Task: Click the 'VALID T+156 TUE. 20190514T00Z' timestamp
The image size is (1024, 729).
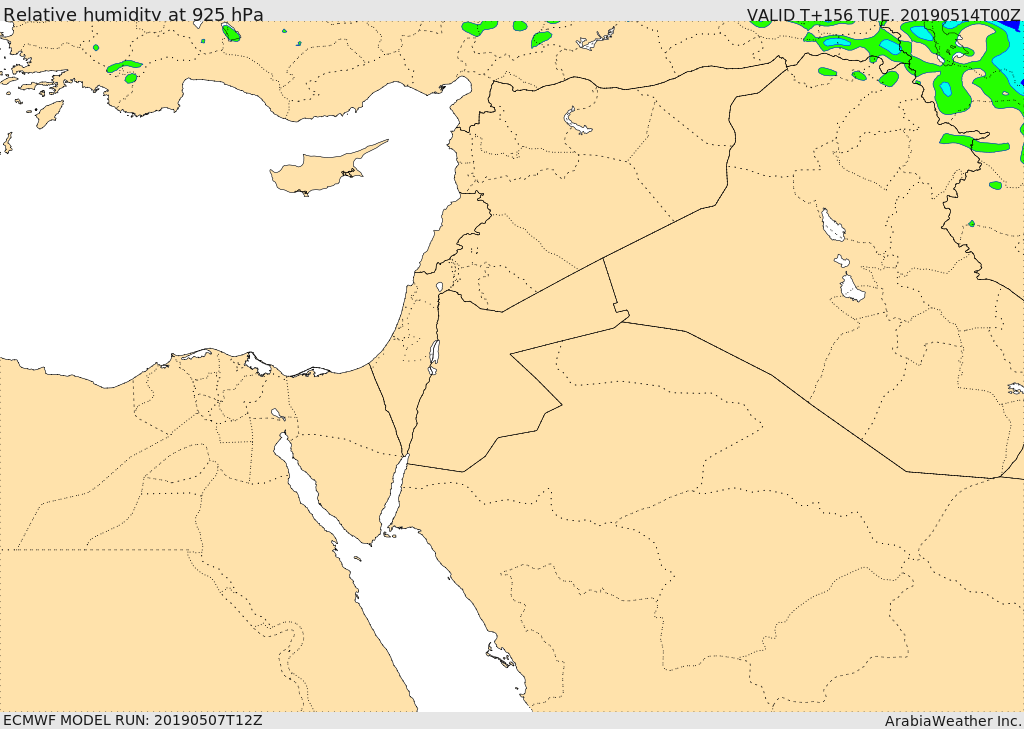Action: coord(883,14)
